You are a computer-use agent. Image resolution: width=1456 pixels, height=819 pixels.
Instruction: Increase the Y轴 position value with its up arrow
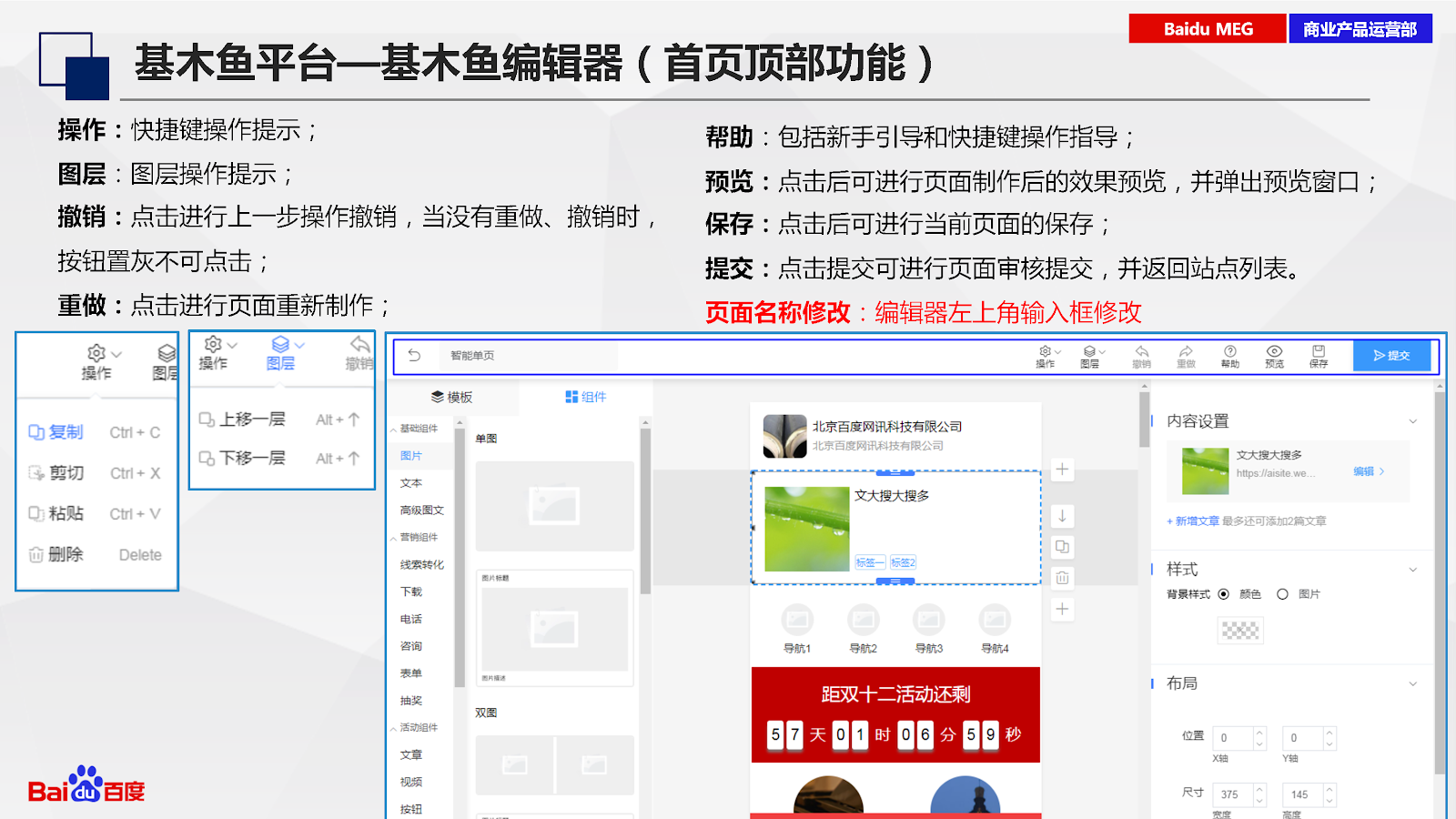pos(1330,733)
